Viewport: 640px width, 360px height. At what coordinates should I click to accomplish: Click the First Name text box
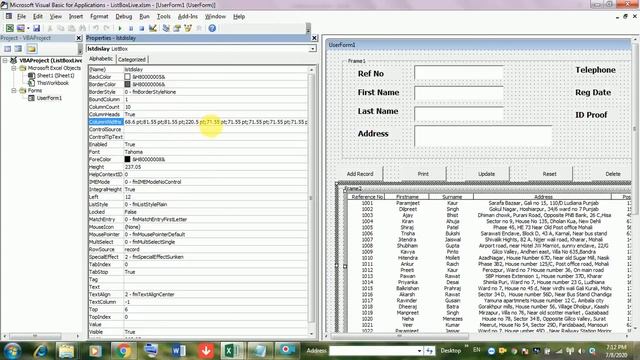tap(459, 93)
